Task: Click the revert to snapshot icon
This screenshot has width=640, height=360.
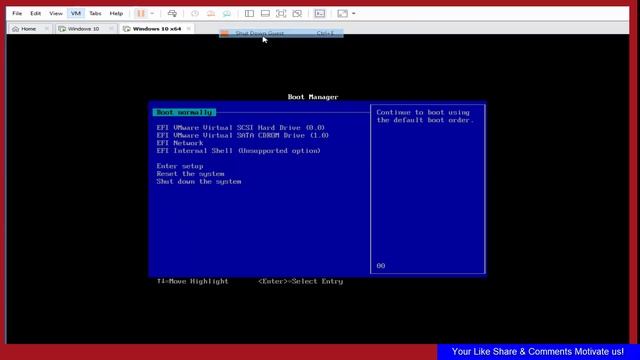Action: [x=211, y=13]
